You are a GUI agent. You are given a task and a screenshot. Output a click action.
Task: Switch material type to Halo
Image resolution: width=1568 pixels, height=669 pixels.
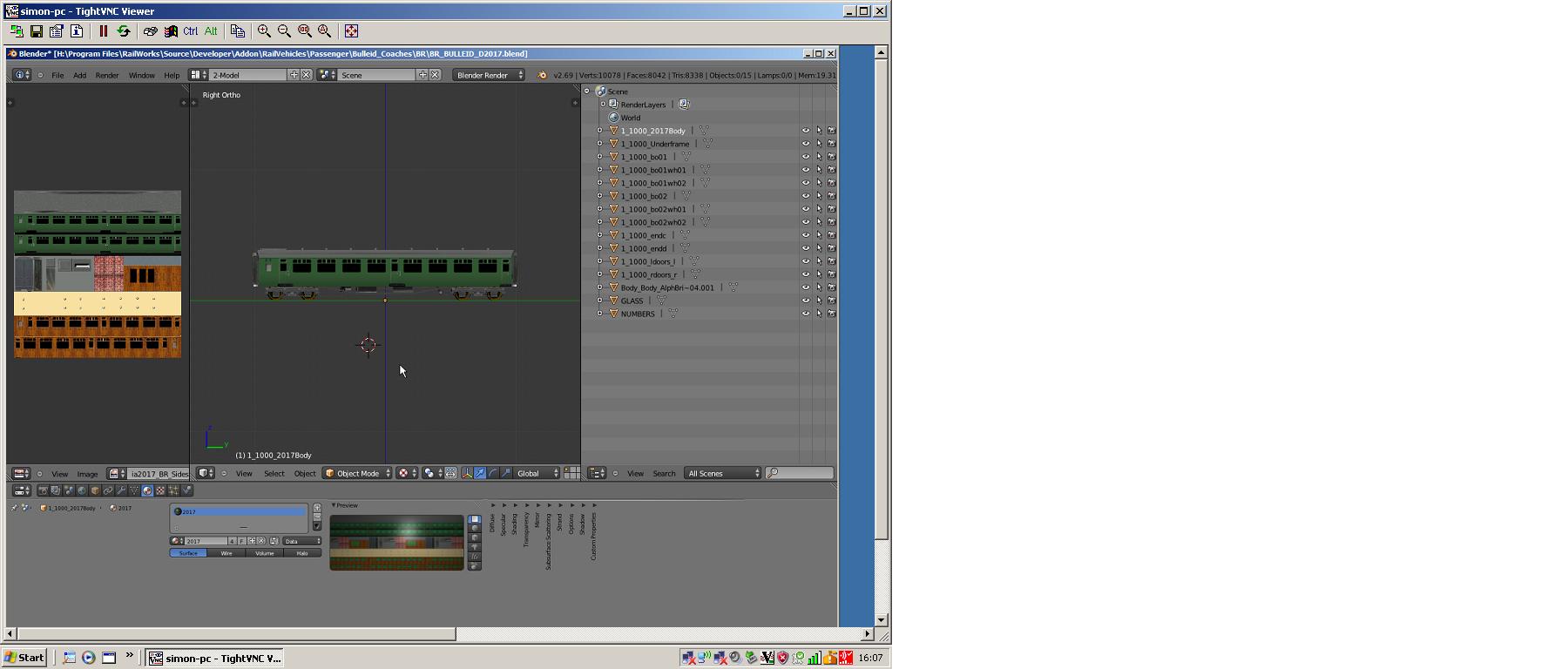tap(302, 553)
